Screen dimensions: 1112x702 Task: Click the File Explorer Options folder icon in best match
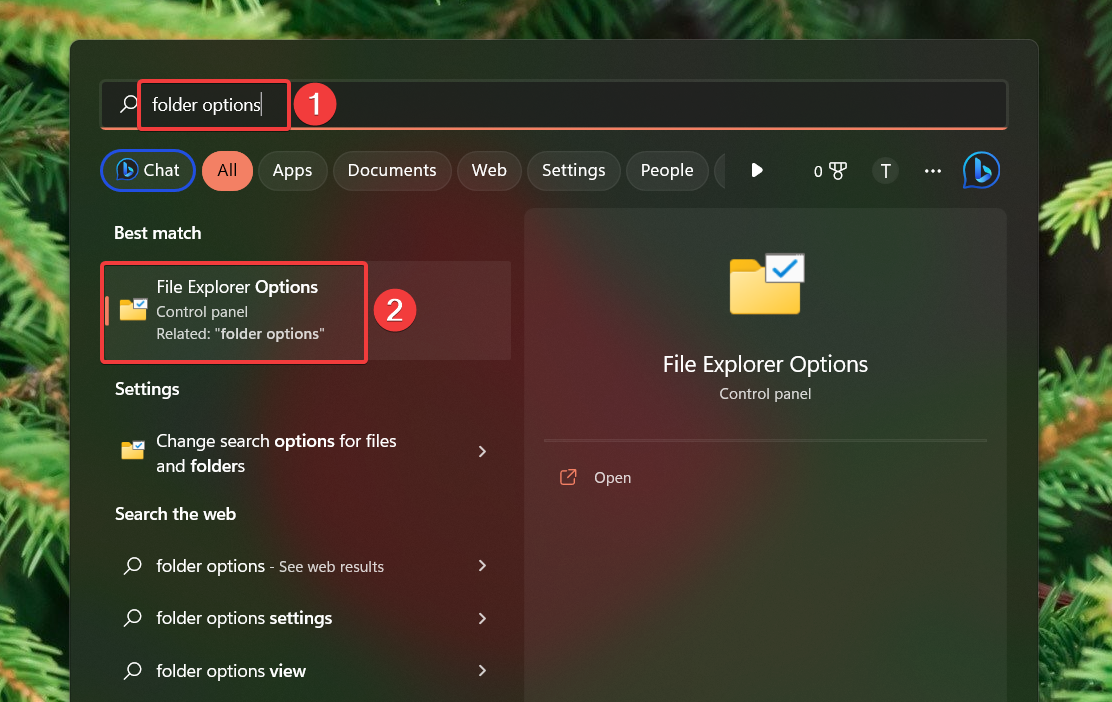click(x=133, y=310)
